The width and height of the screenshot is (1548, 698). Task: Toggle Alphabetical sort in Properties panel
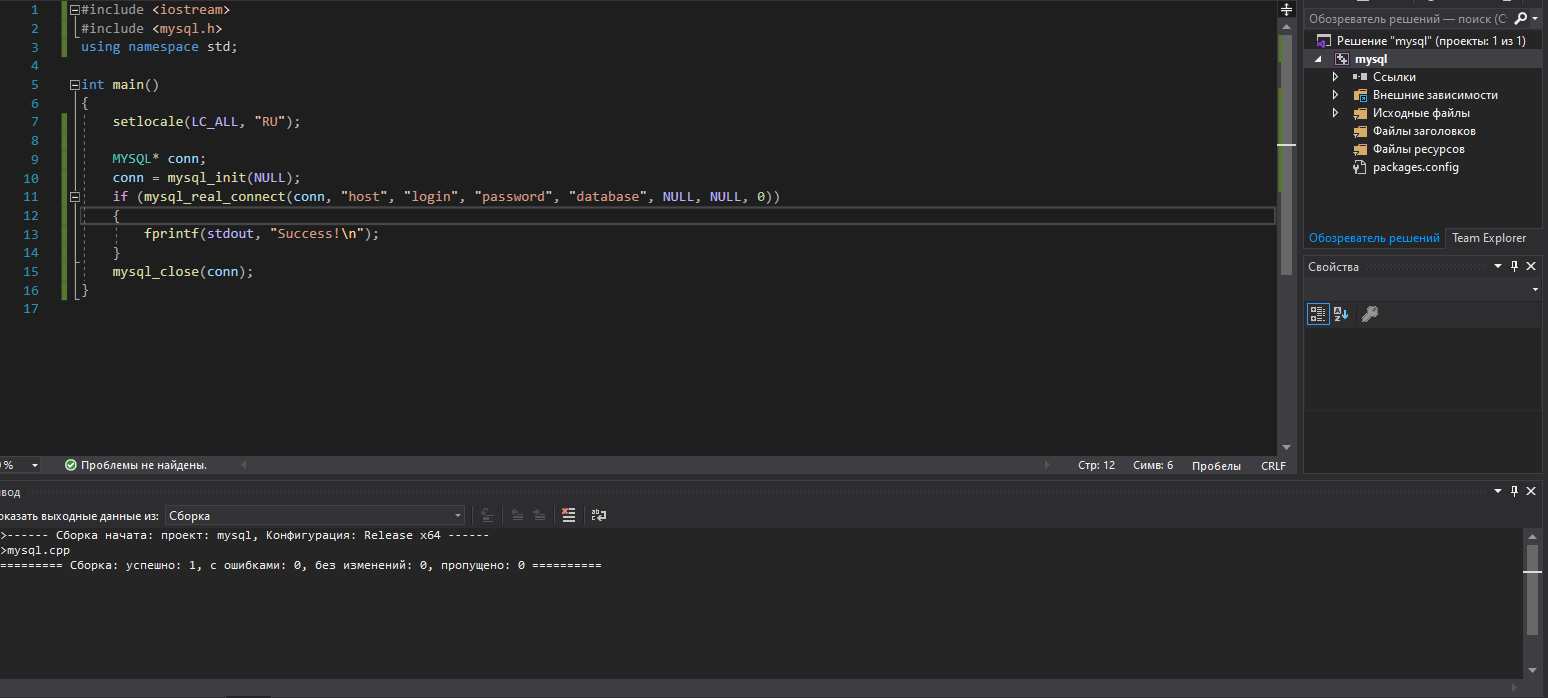coord(1341,314)
